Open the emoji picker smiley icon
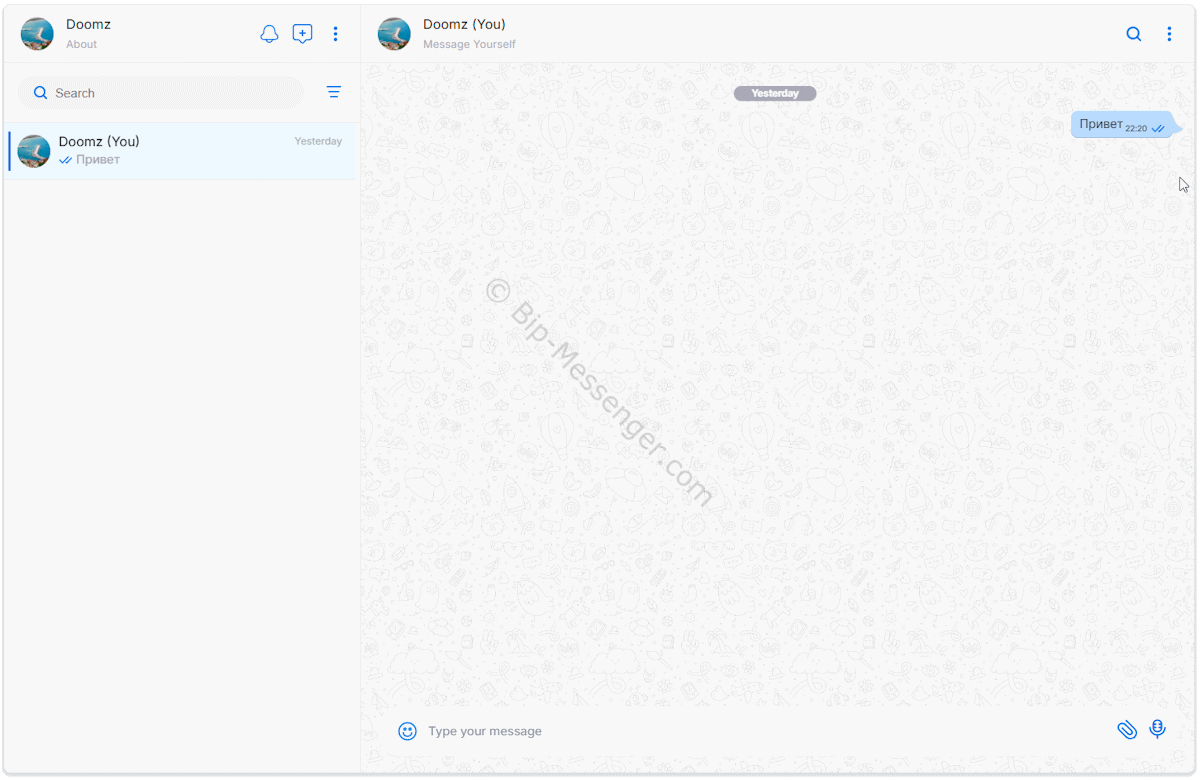 407,731
